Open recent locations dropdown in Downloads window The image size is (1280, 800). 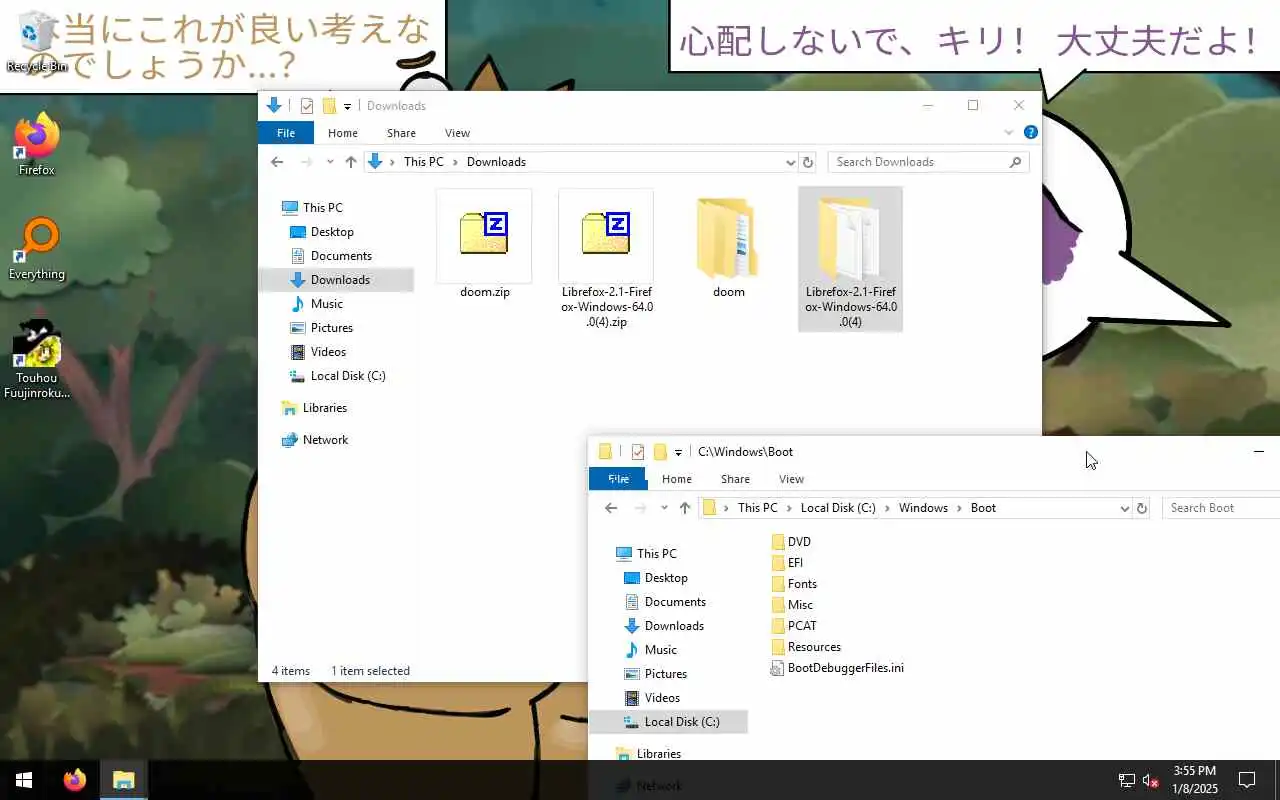tap(330, 162)
